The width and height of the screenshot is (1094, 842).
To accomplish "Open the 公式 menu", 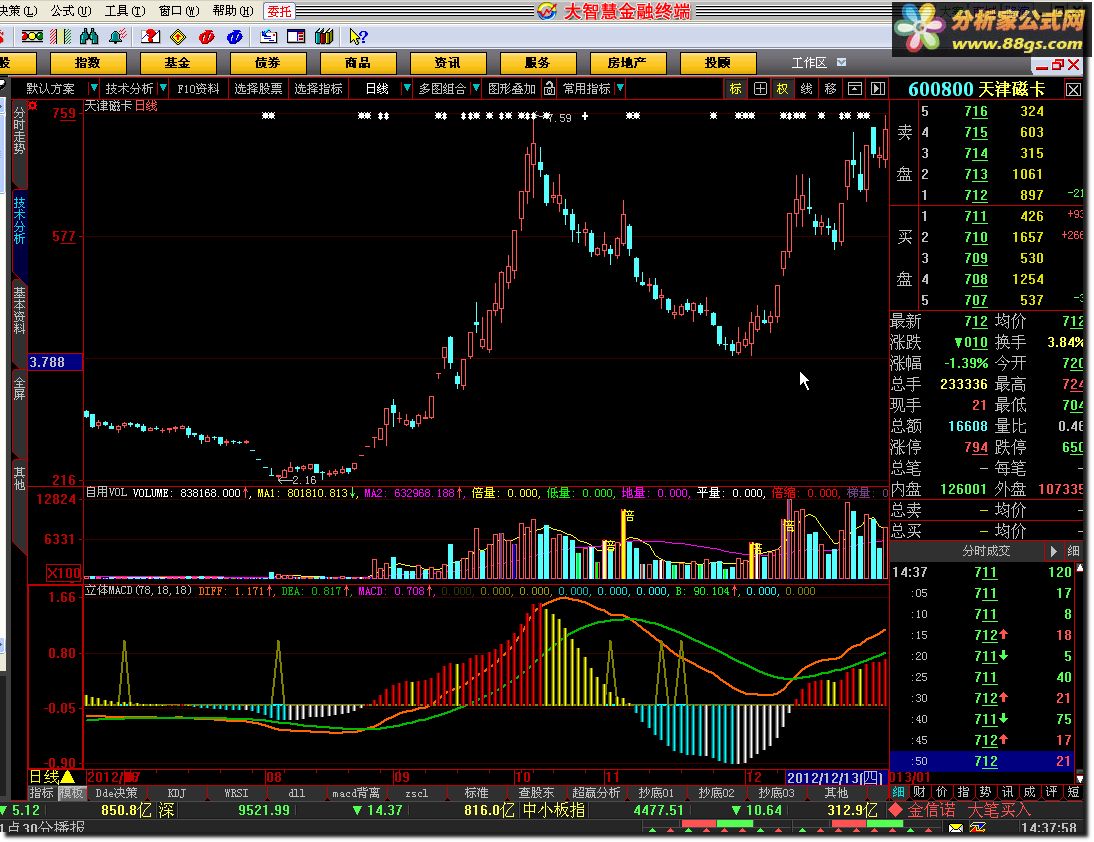I will (x=71, y=10).
